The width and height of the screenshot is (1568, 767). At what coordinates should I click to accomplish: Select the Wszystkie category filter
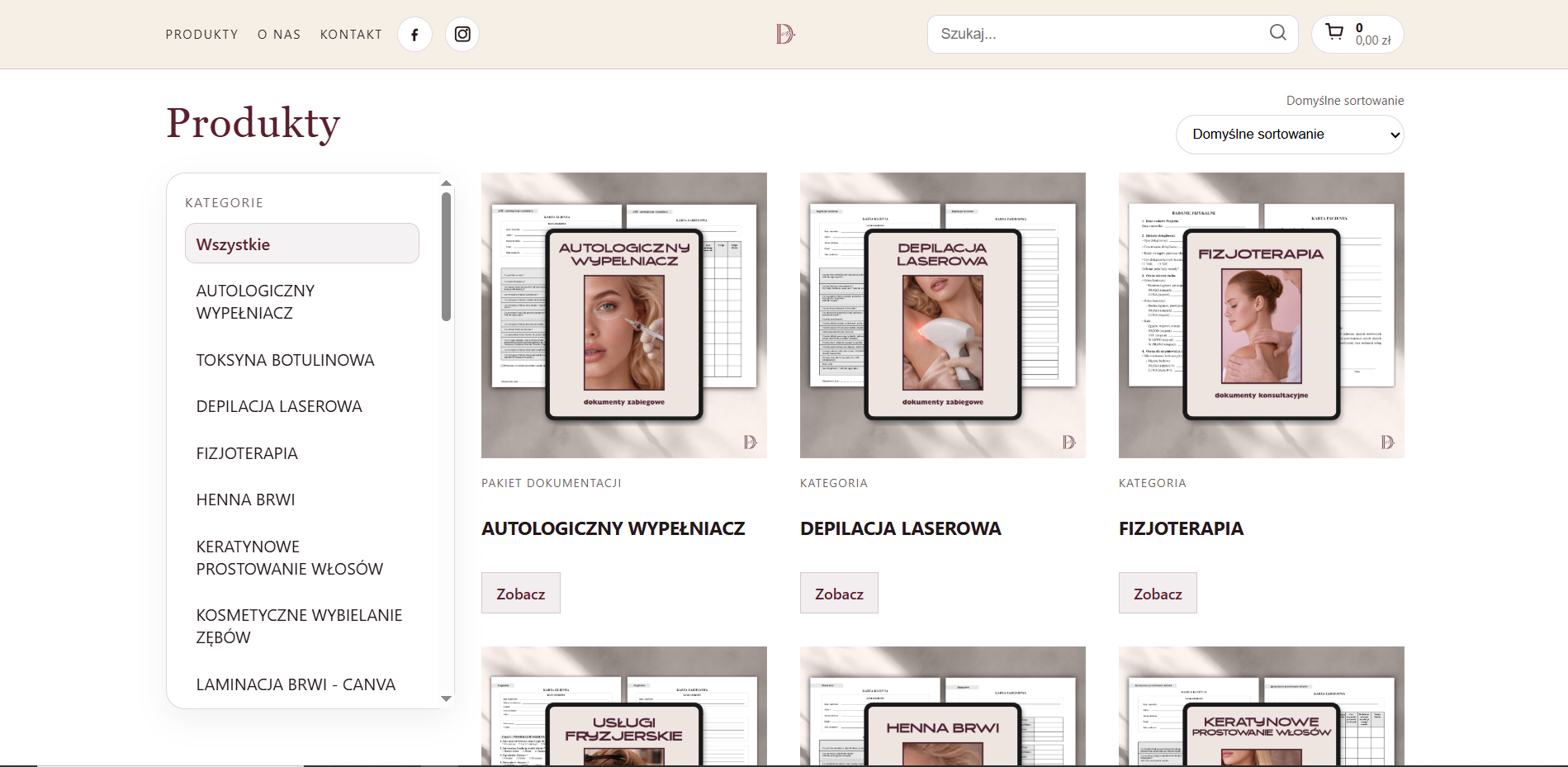(302, 244)
